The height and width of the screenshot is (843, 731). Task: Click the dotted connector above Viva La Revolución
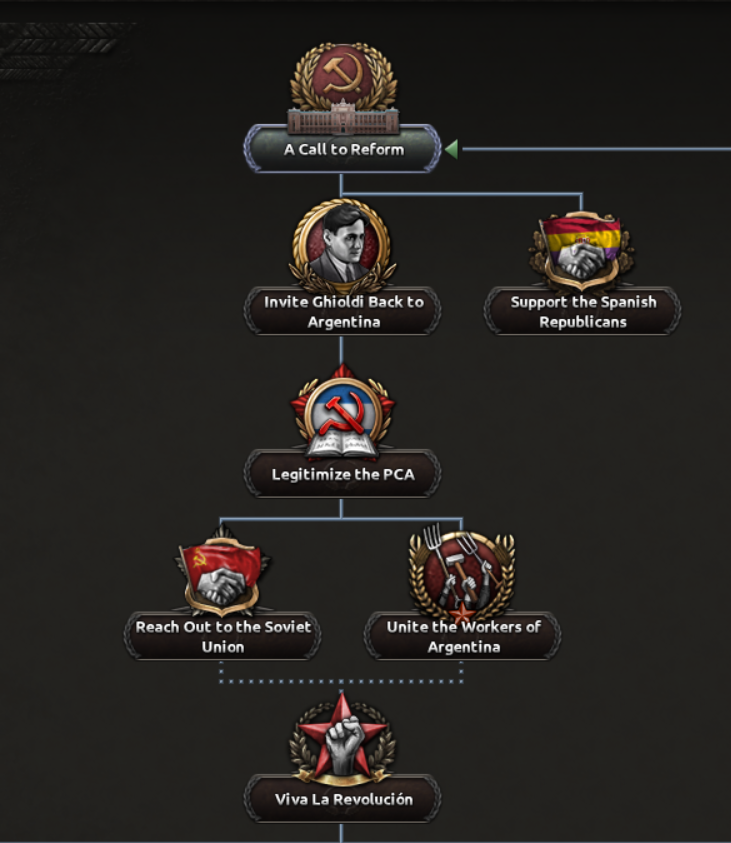pos(341,681)
